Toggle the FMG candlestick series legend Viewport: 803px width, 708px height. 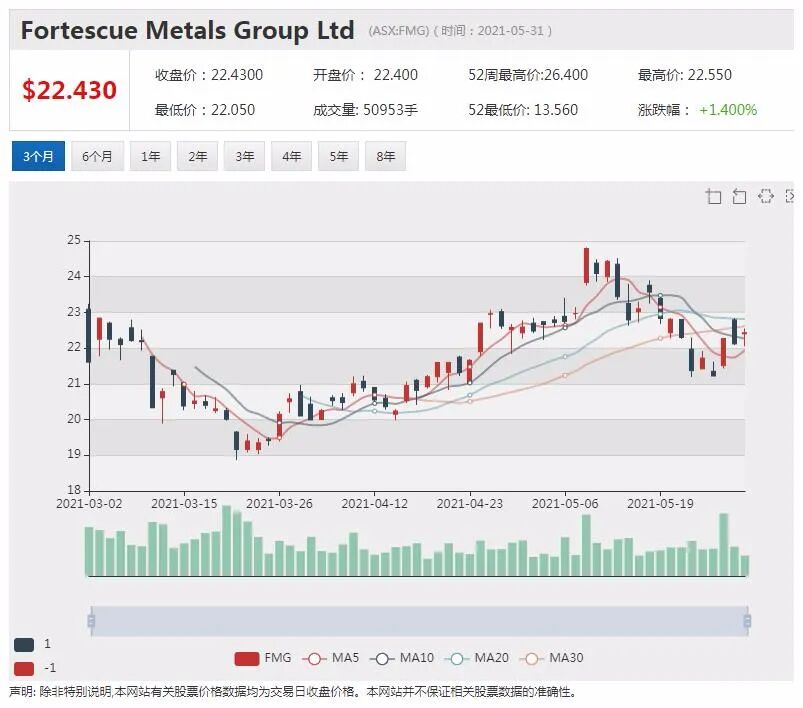[x=263, y=658]
